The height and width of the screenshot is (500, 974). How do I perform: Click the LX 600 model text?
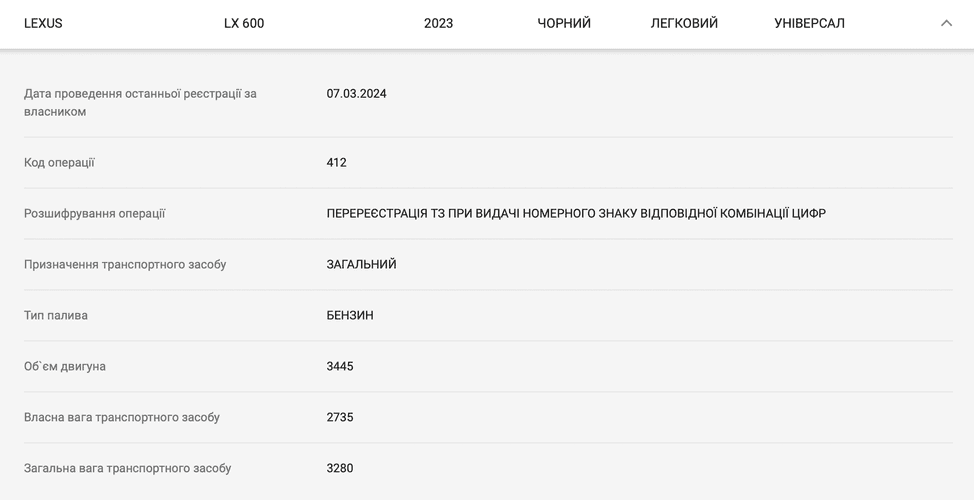coord(244,24)
